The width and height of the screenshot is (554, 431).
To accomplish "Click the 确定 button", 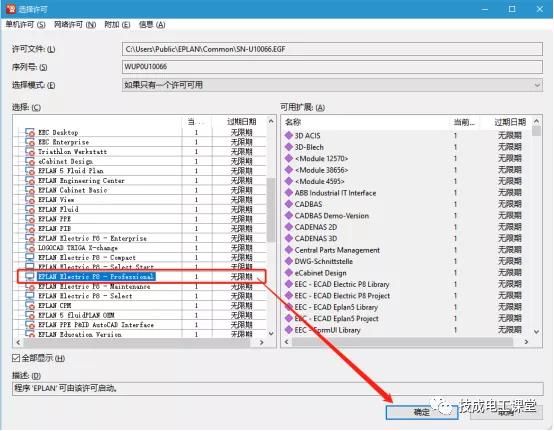I will click(x=422, y=412).
